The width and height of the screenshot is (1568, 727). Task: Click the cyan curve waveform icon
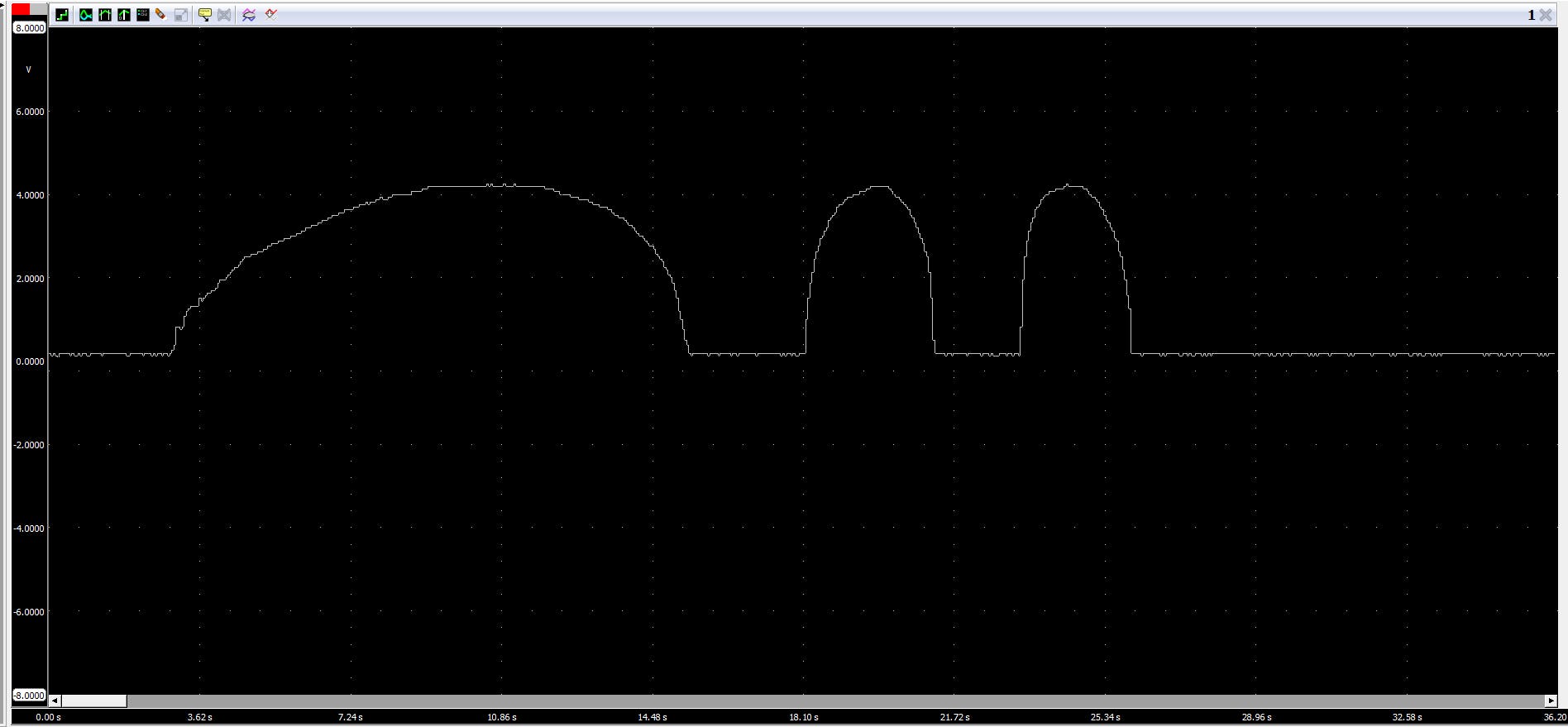click(x=86, y=15)
